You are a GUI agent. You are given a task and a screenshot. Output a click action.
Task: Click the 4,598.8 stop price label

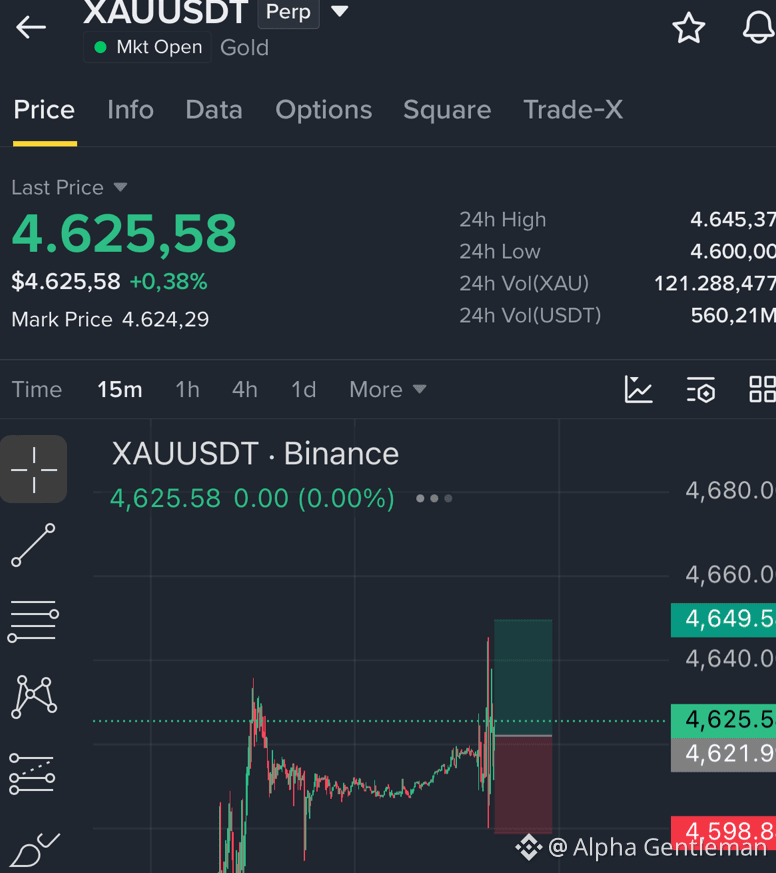point(723,831)
